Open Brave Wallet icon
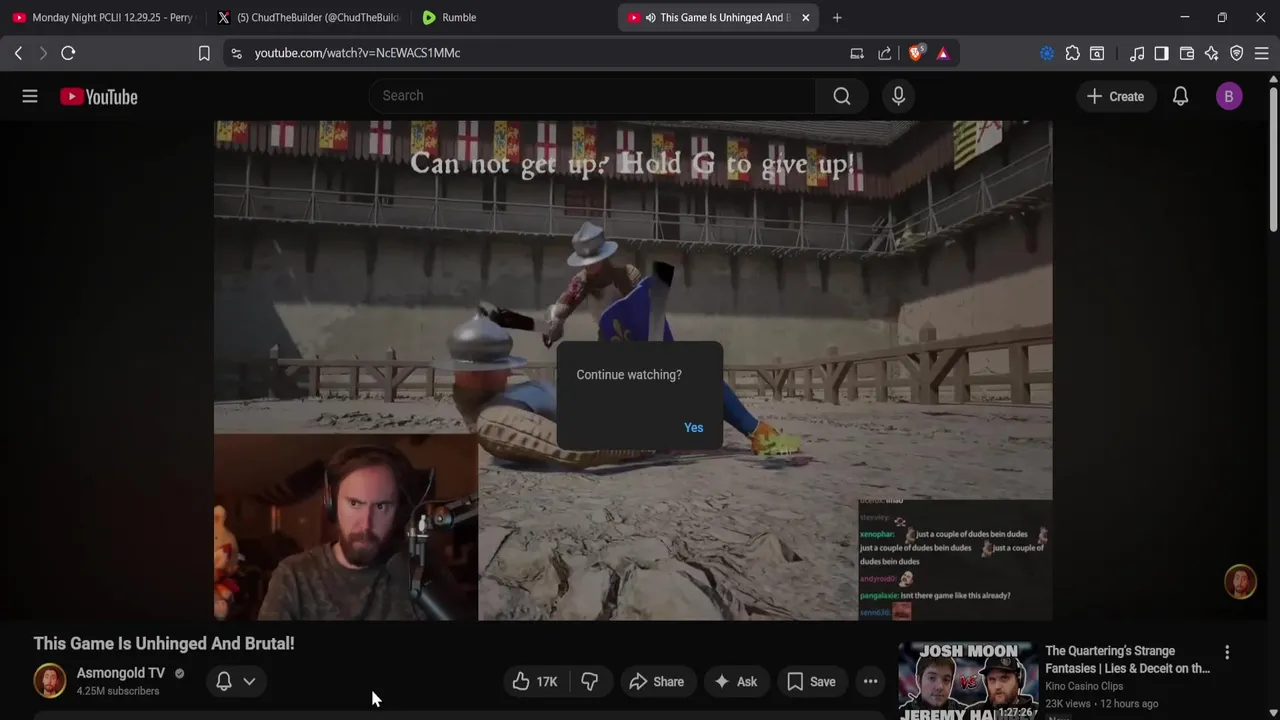Viewport: 1280px width, 720px height. (1187, 53)
